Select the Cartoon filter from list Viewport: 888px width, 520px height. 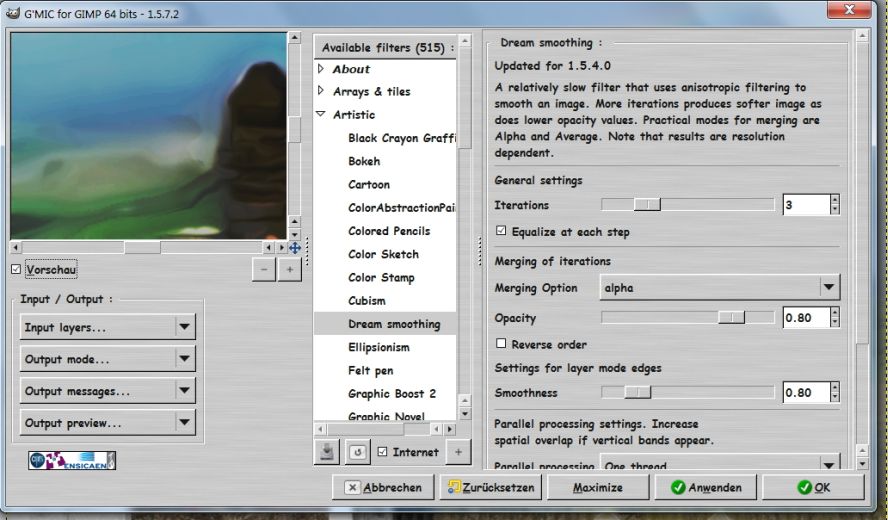[369, 185]
